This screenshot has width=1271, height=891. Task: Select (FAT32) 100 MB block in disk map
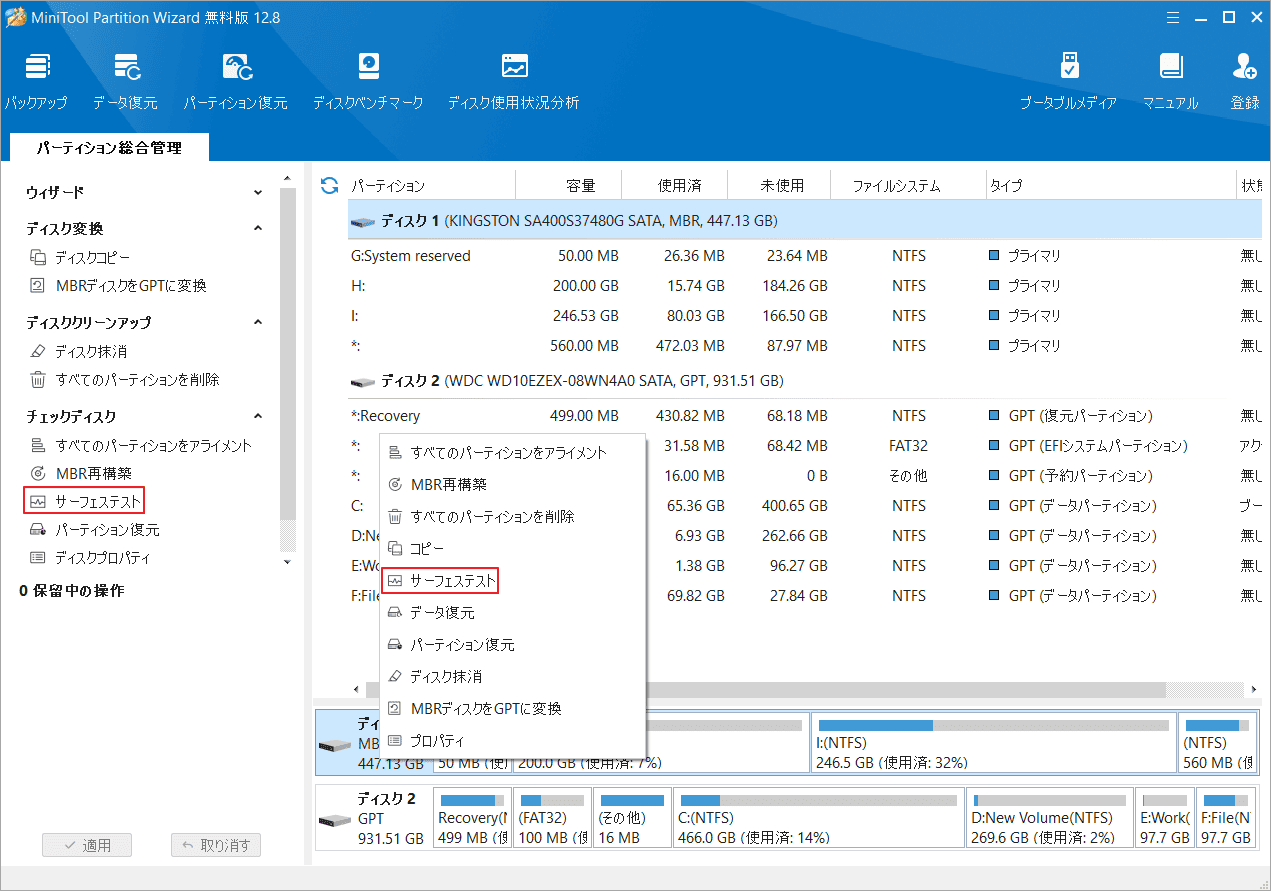[552, 819]
